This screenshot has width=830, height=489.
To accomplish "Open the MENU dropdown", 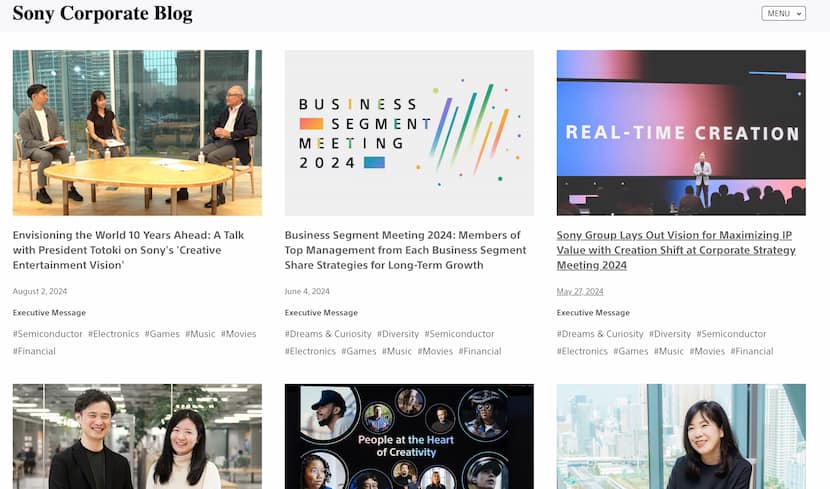I will [783, 13].
